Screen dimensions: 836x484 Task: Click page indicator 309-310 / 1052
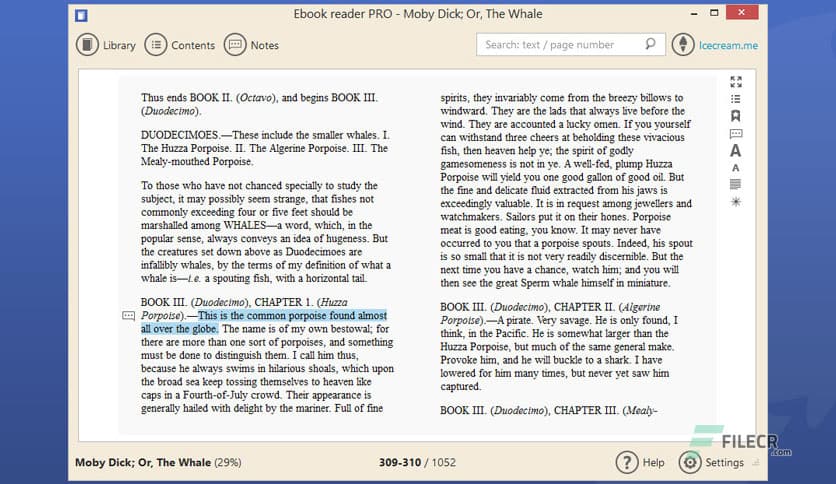[417, 462]
